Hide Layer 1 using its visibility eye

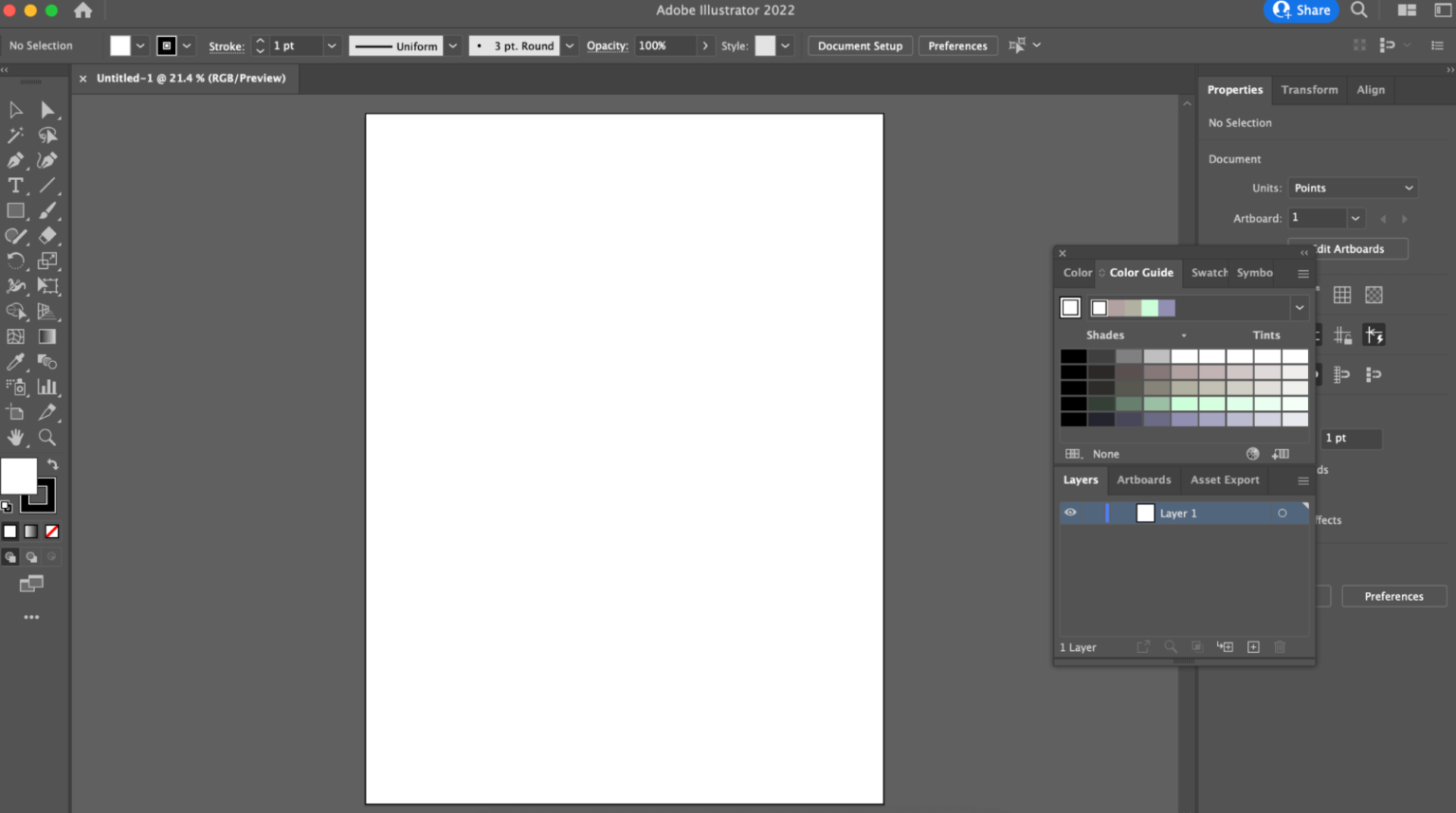click(1070, 513)
